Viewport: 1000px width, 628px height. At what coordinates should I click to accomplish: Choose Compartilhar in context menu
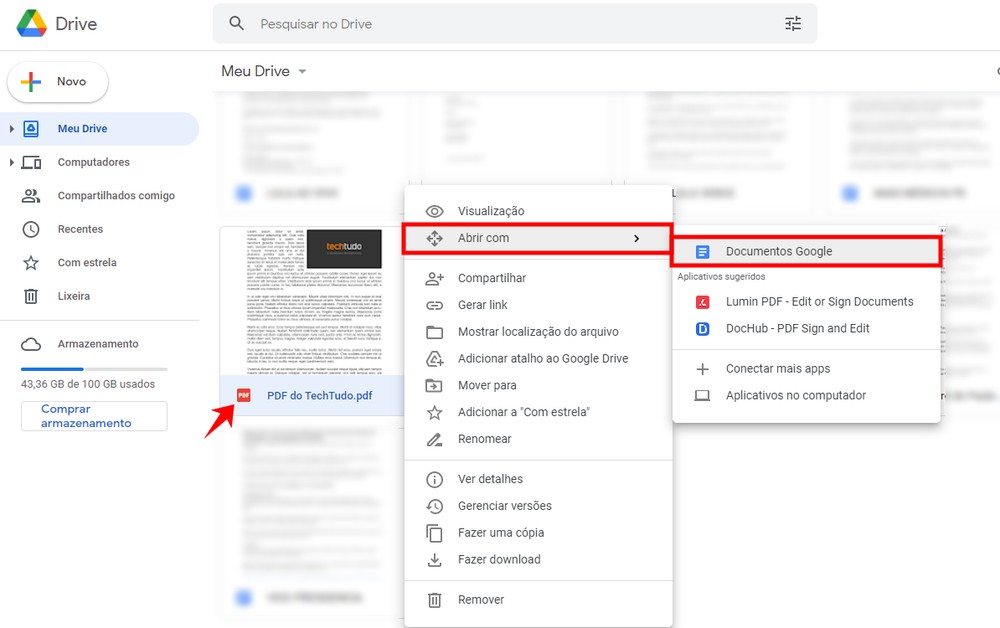coord(538,278)
